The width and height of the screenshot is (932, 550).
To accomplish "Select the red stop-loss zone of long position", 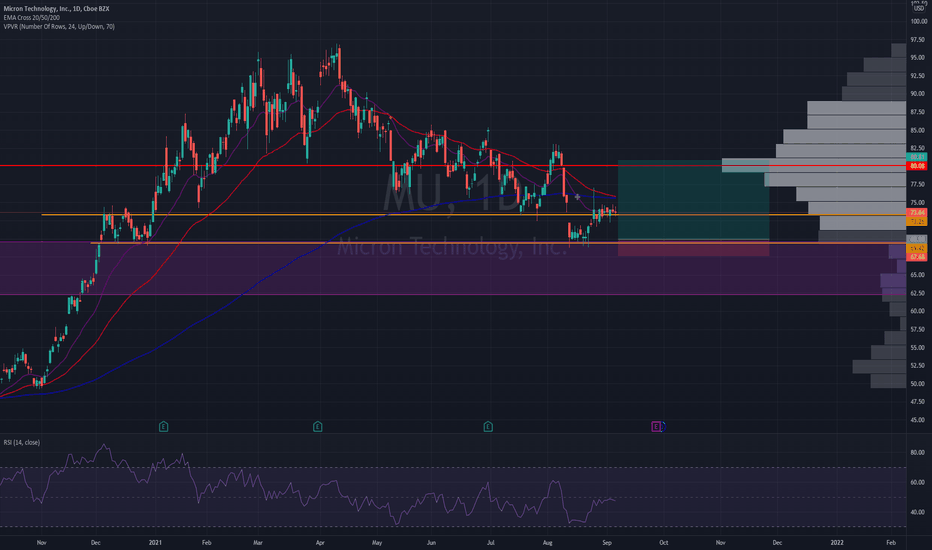I will [694, 248].
